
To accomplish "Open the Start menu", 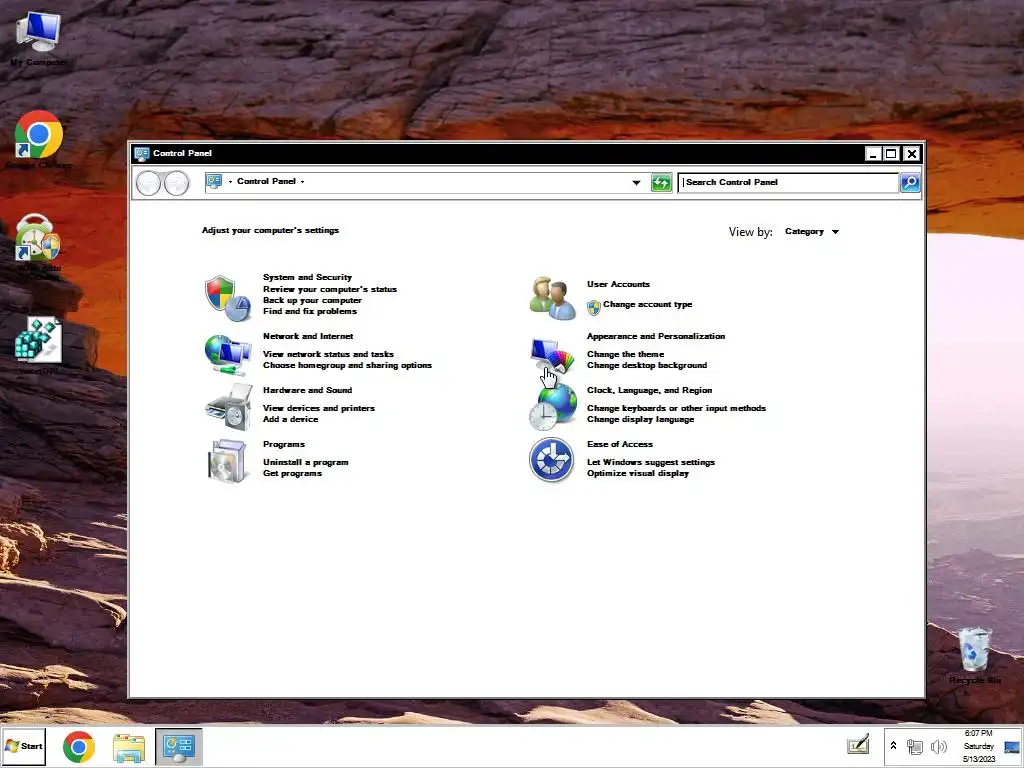I will tap(24, 746).
